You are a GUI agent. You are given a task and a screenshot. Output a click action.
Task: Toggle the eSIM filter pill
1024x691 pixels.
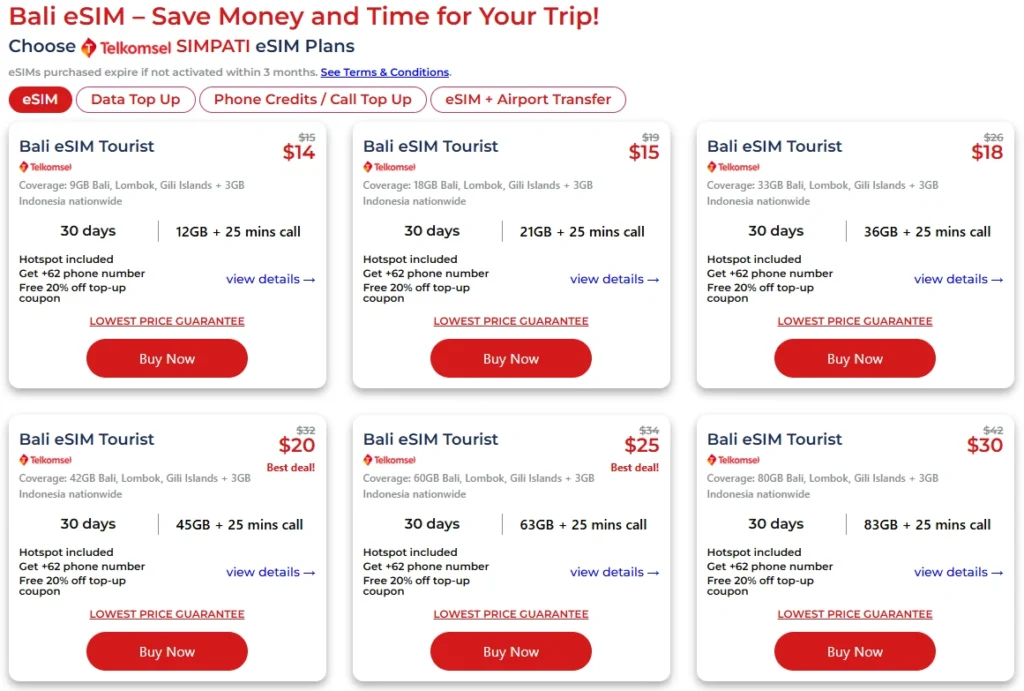pos(40,99)
